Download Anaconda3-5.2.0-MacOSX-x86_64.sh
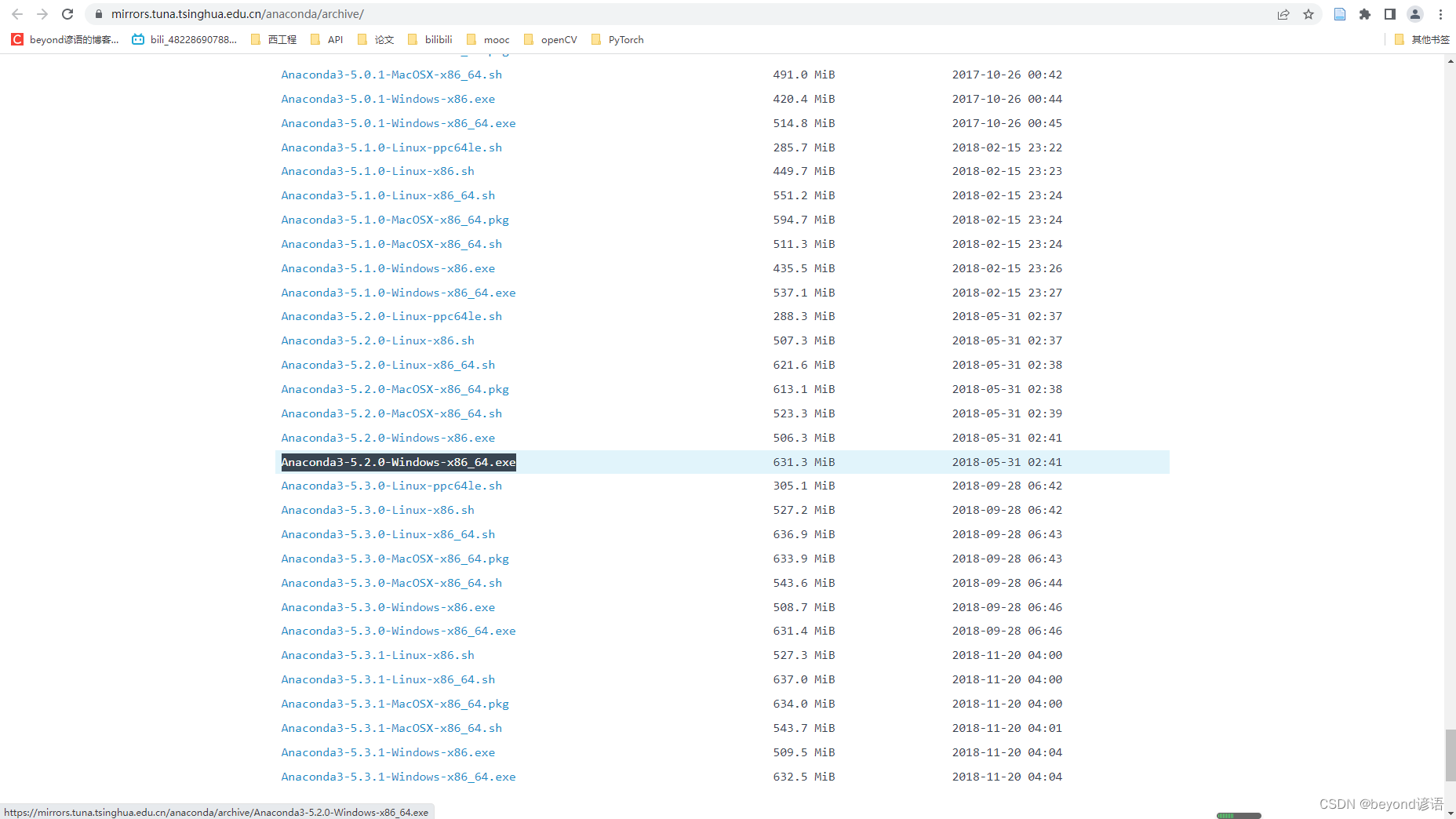This screenshot has width=1456, height=819. click(391, 413)
